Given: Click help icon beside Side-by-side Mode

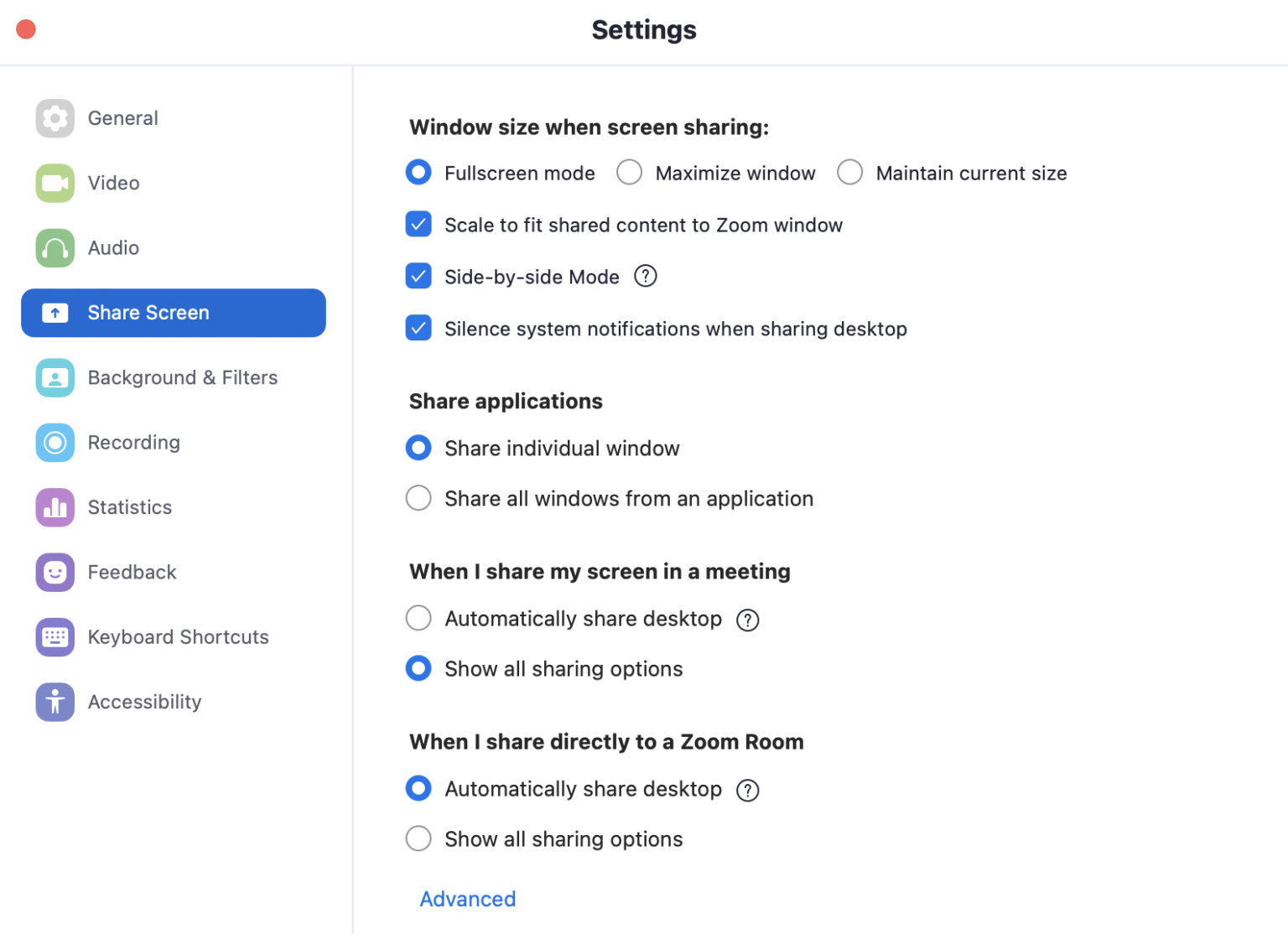Looking at the screenshot, I should tap(645, 276).
